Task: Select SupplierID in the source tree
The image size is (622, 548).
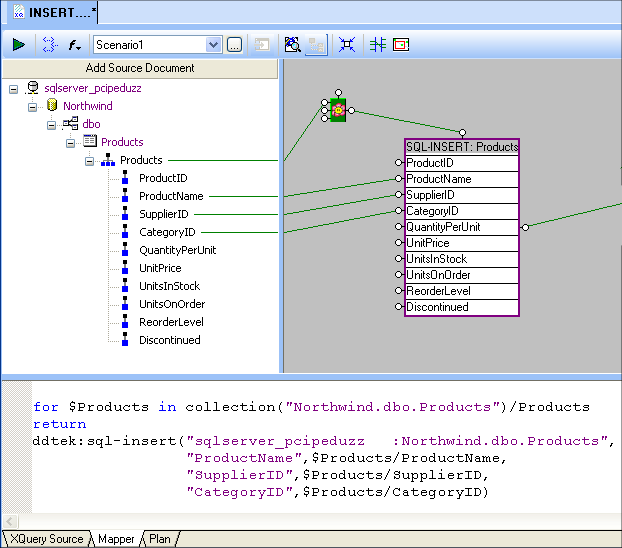Action: point(163,214)
